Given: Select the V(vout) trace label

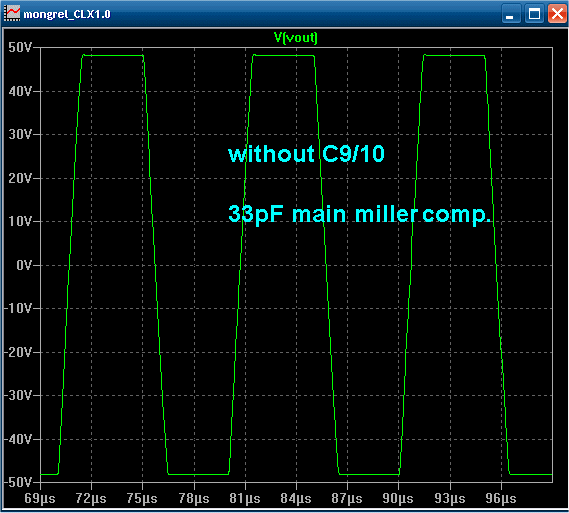Looking at the screenshot, I should click(296, 37).
